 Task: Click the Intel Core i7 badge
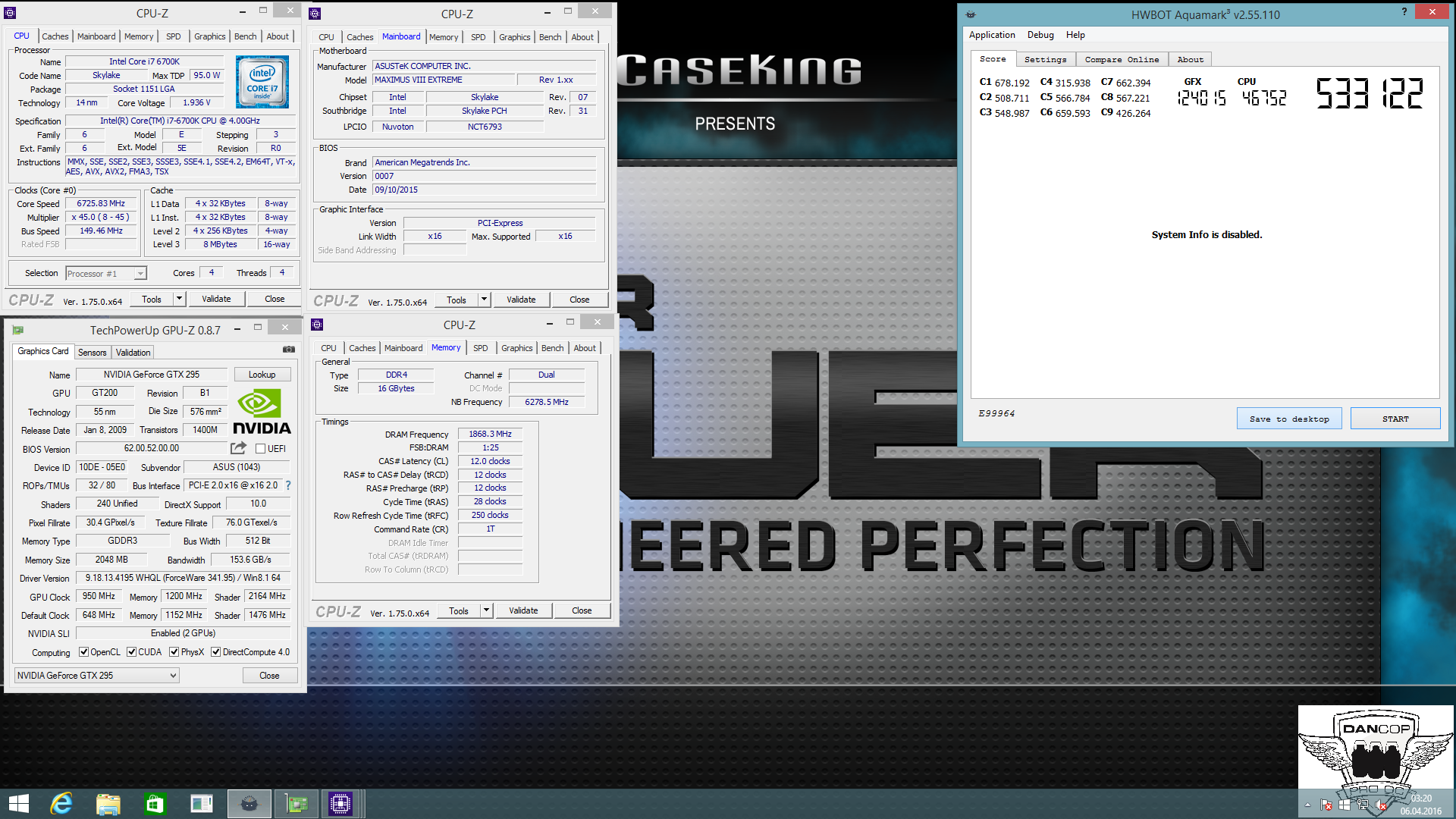click(262, 82)
